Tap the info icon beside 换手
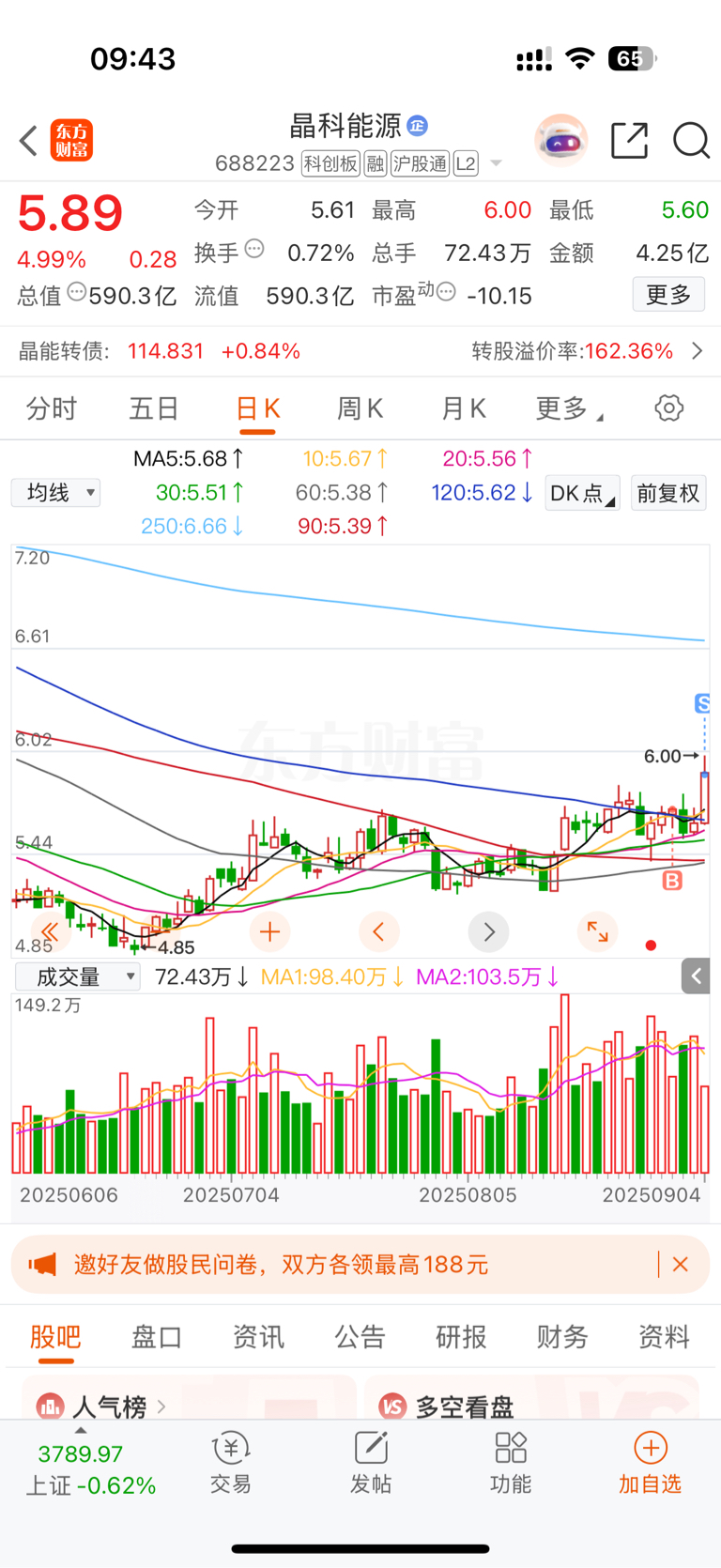 coord(254,250)
